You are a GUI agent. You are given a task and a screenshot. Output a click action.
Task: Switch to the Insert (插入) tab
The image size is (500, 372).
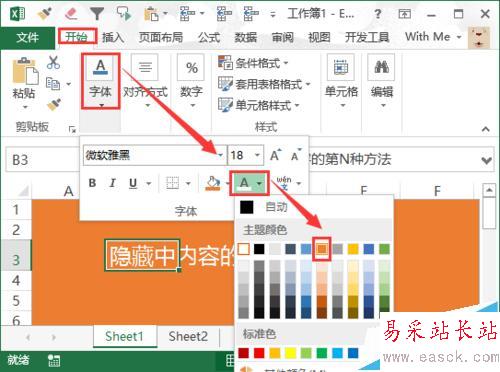pos(113,37)
